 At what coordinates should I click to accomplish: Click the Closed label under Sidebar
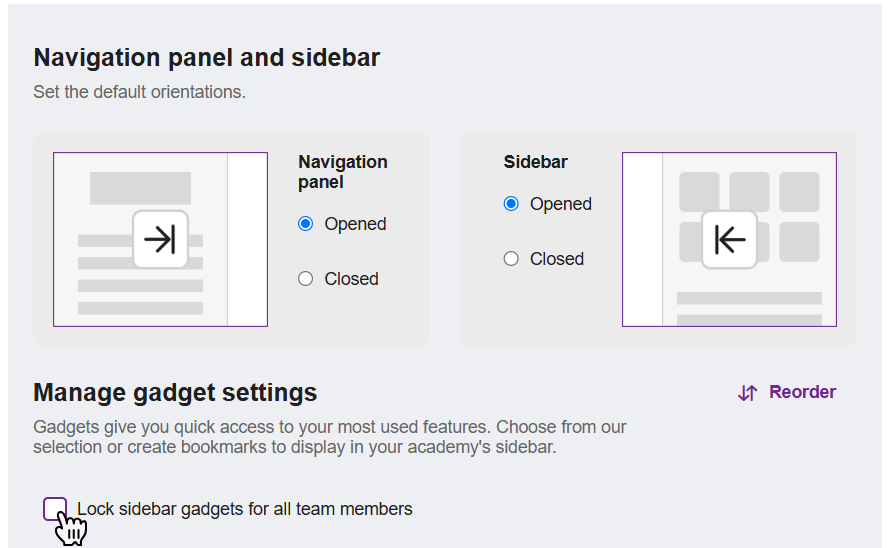(x=557, y=259)
